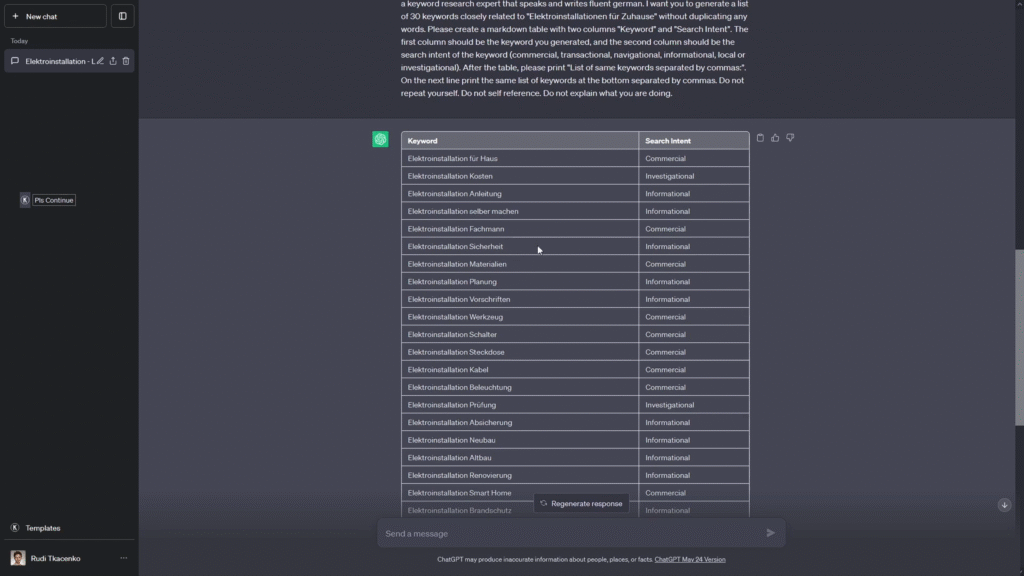1024x576 pixels.
Task: Give the response a thumbs down
Action: click(790, 138)
